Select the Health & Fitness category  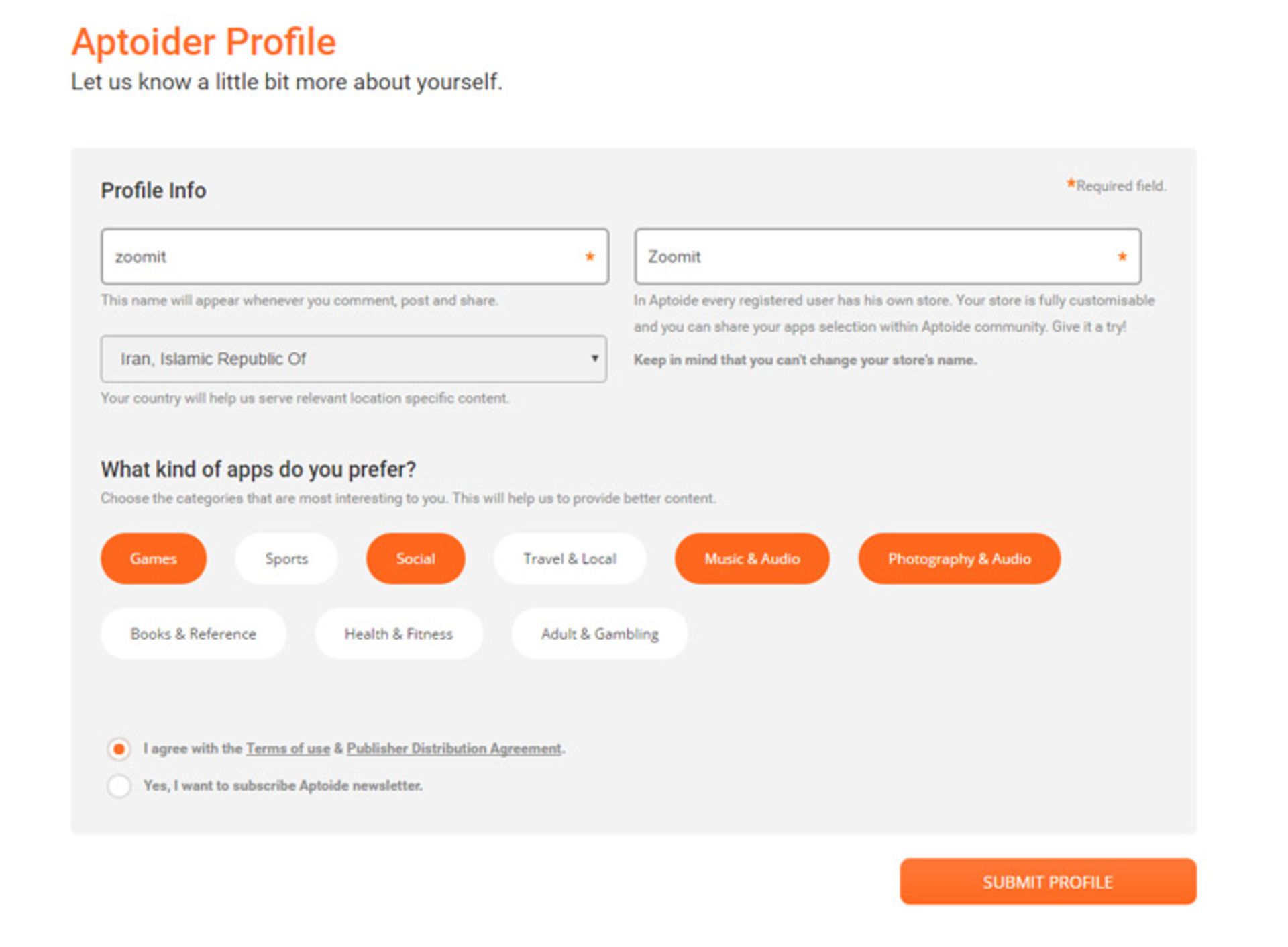[x=398, y=634]
